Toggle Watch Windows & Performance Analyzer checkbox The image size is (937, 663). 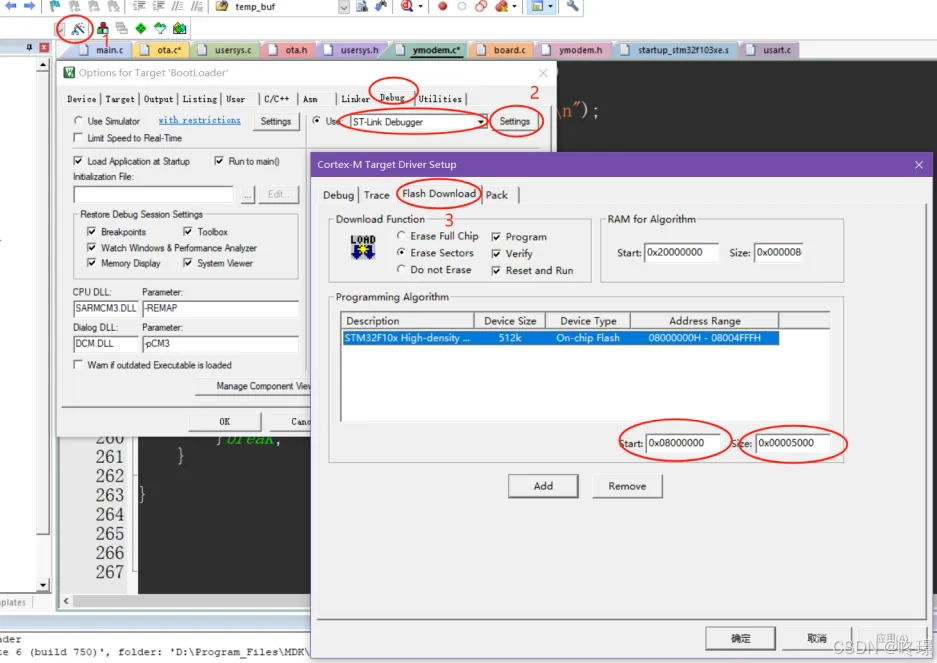point(91,248)
